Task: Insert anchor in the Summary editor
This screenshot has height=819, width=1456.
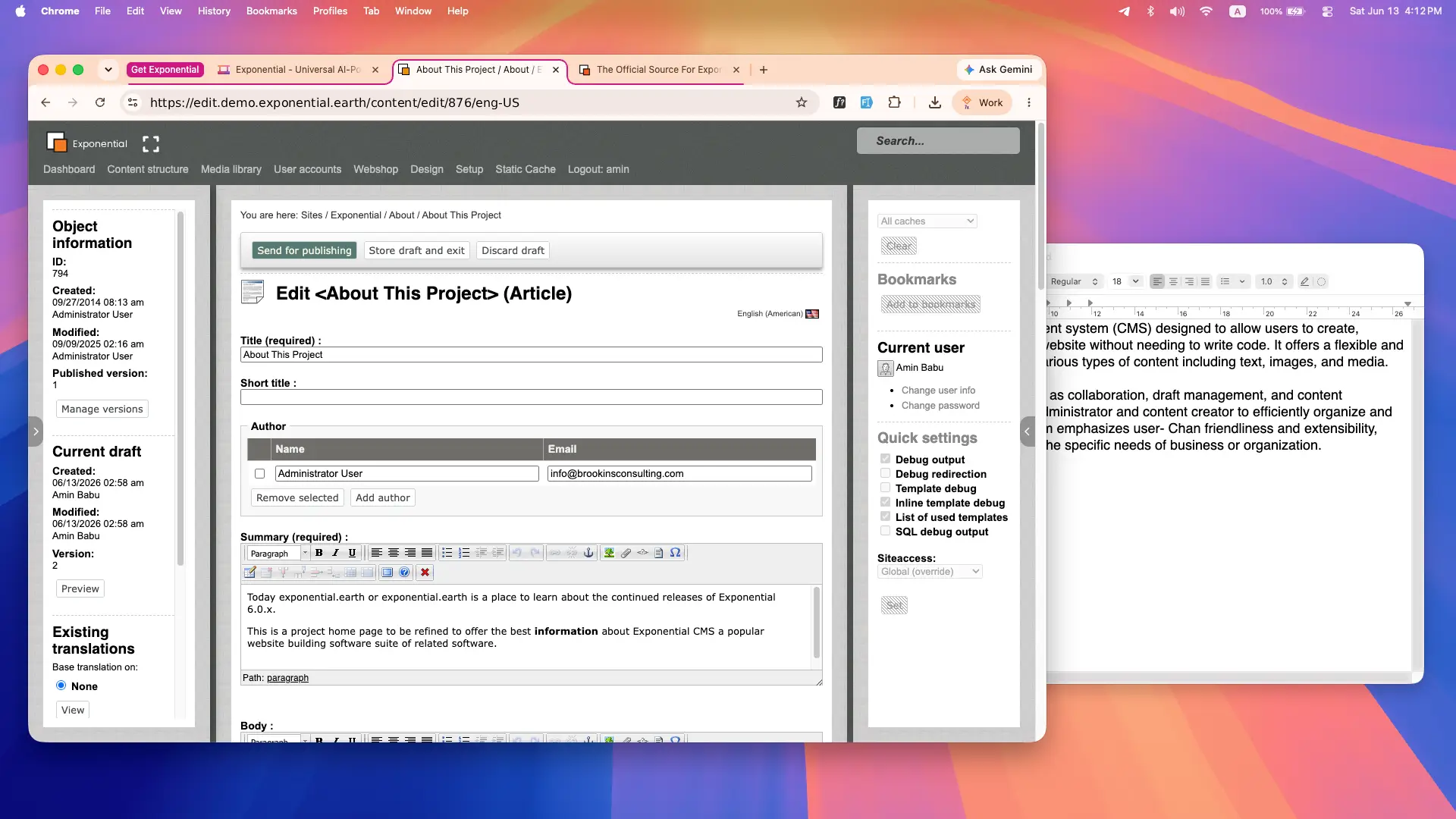Action: 588,553
